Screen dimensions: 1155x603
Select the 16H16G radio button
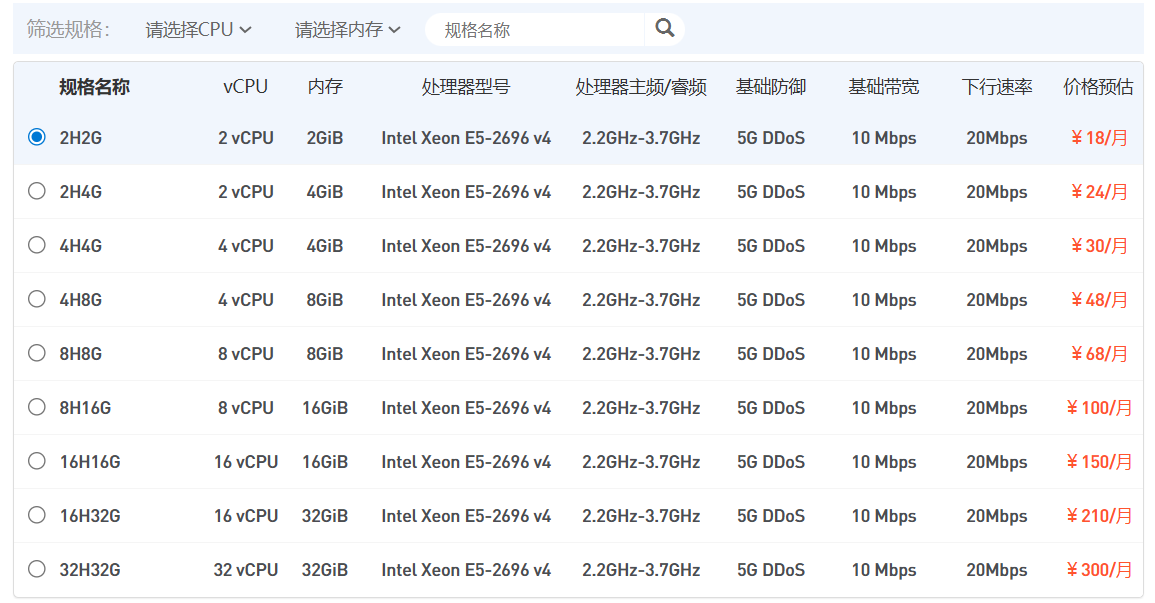coord(37,461)
